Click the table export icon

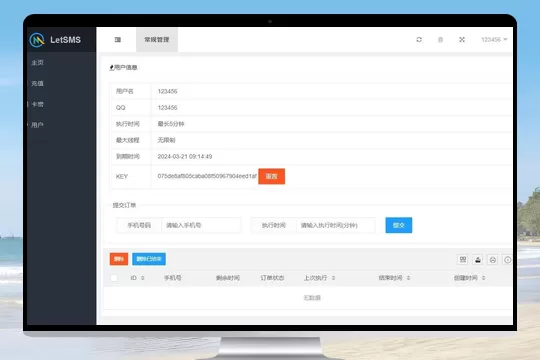pyautogui.click(x=478, y=259)
